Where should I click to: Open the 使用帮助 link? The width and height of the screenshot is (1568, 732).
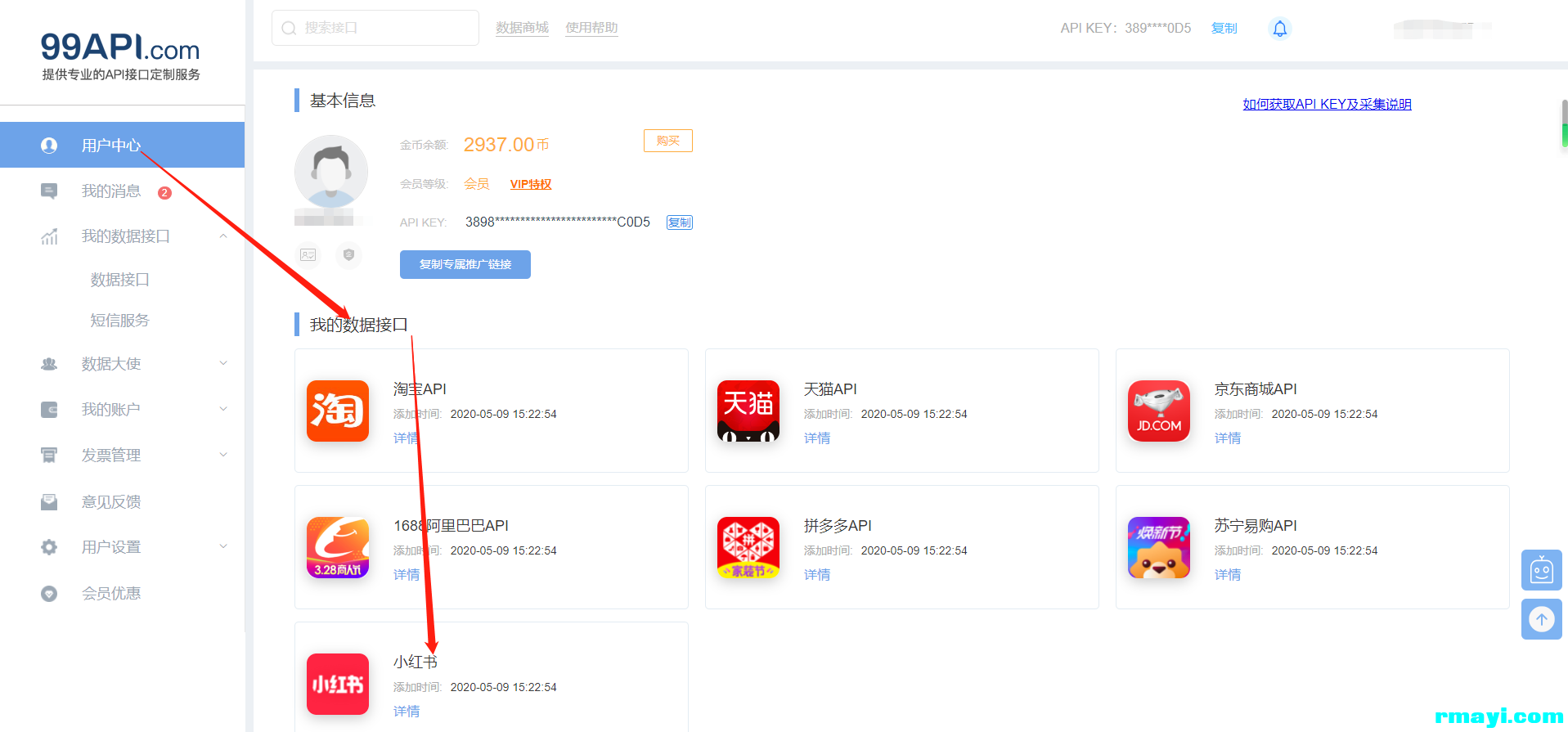pos(591,28)
